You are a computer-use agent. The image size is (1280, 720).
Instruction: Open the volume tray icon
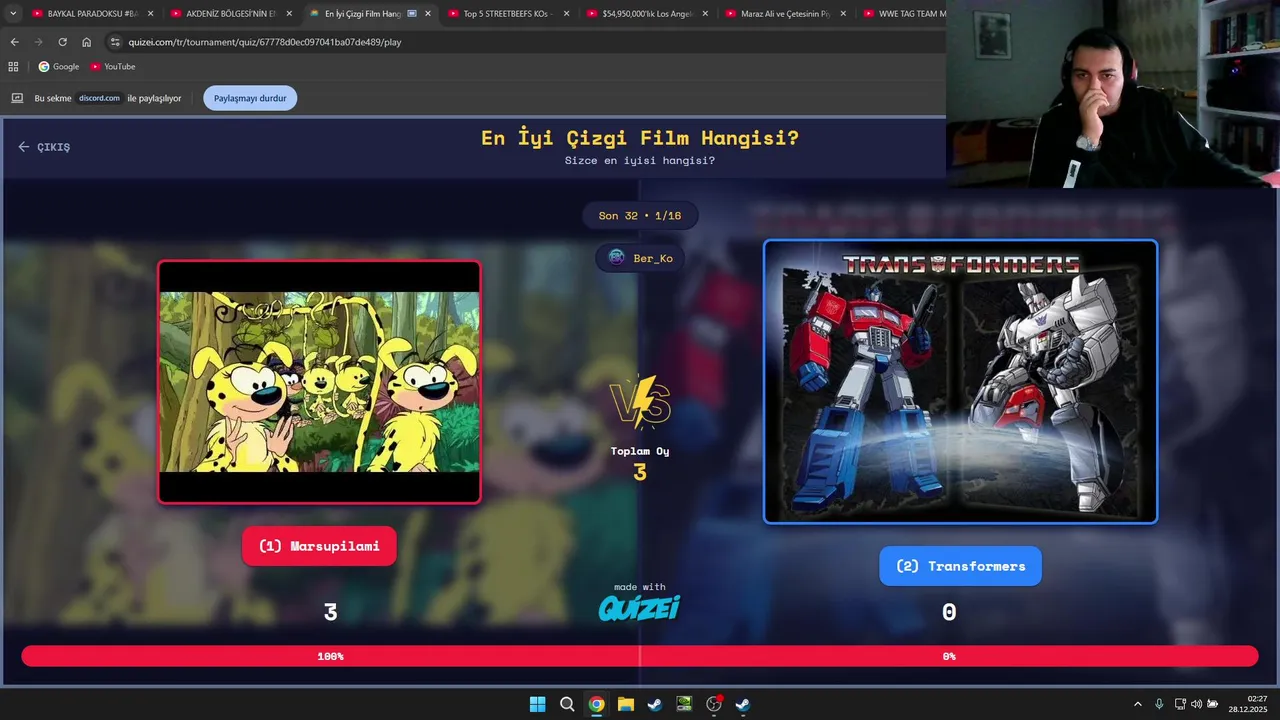[x=1196, y=704]
